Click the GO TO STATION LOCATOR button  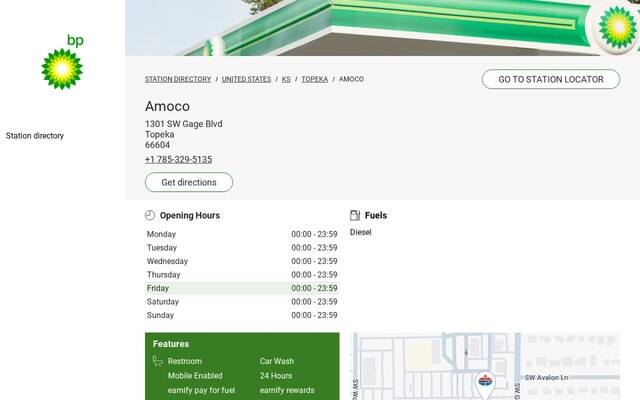(551, 79)
